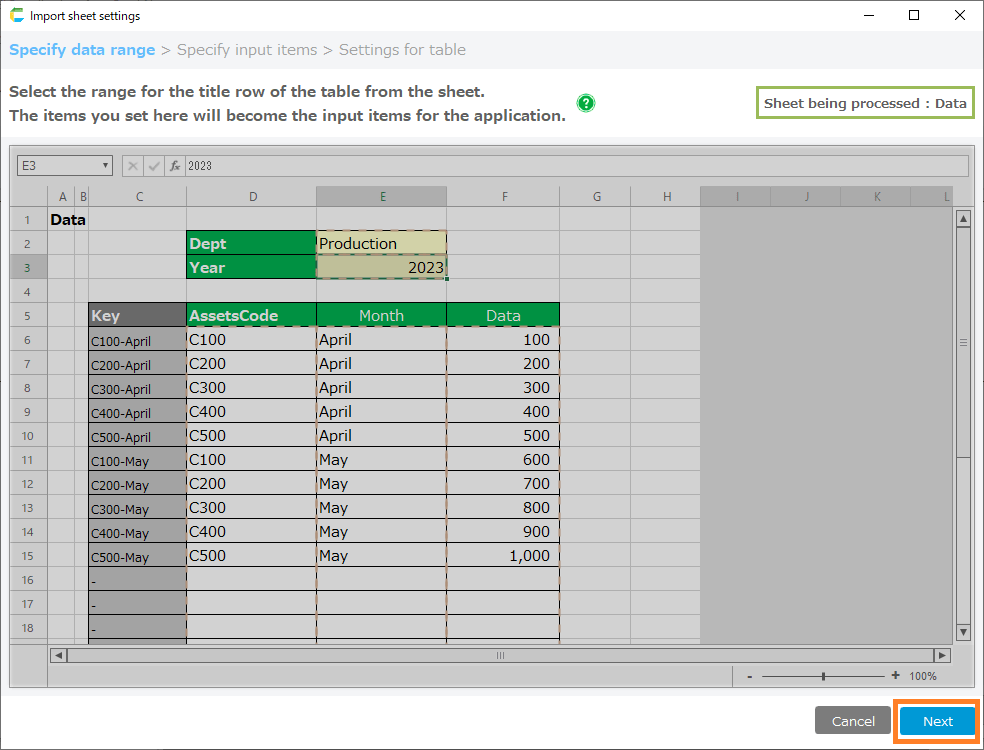Screen dimensions: 984x750
Task: Click the zoom in plus icon
Action: click(x=895, y=676)
